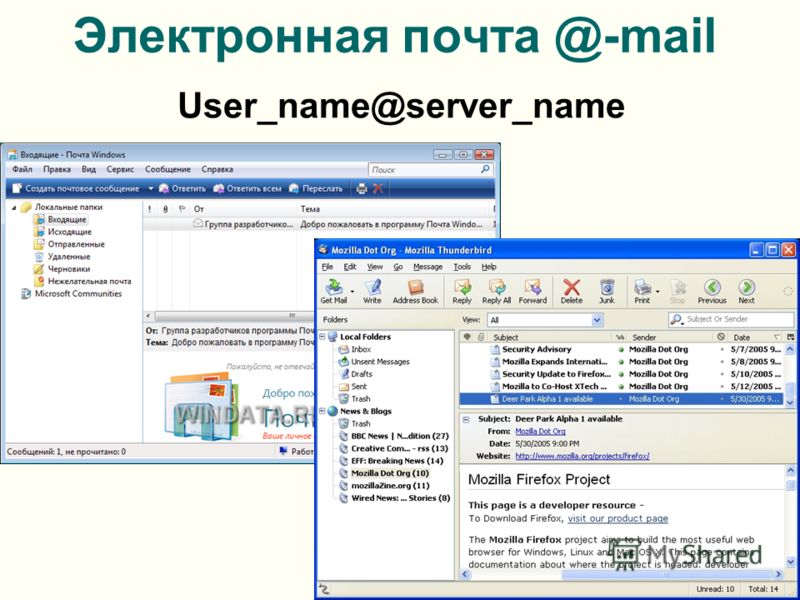Sort by Sender column in Thunderbird
The image size is (800, 600).
tap(671, 337)
